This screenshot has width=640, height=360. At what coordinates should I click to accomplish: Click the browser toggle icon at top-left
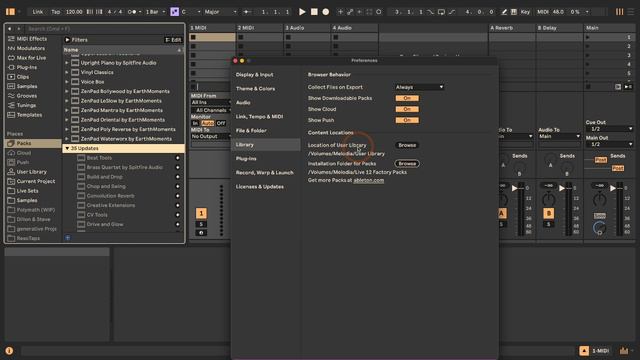10,12
